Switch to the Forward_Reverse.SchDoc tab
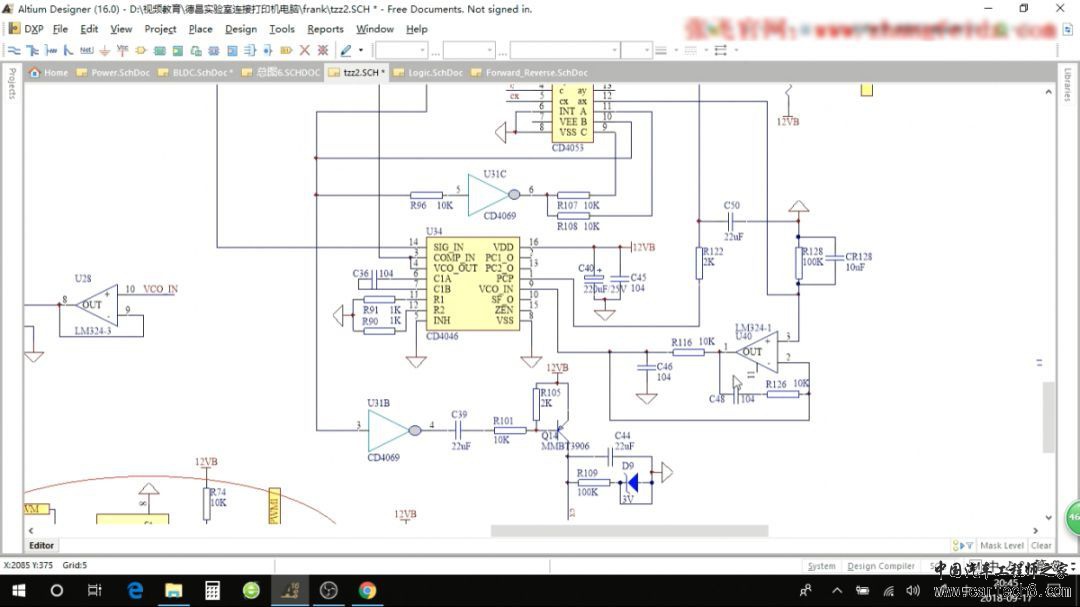This screenshot has width=1080, height=607. tap(529, 72)
